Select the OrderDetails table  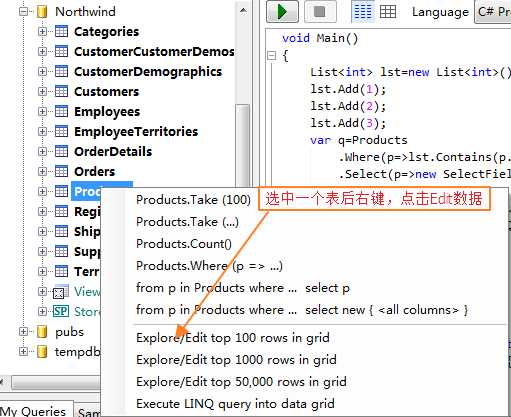[x=113, y=152]
